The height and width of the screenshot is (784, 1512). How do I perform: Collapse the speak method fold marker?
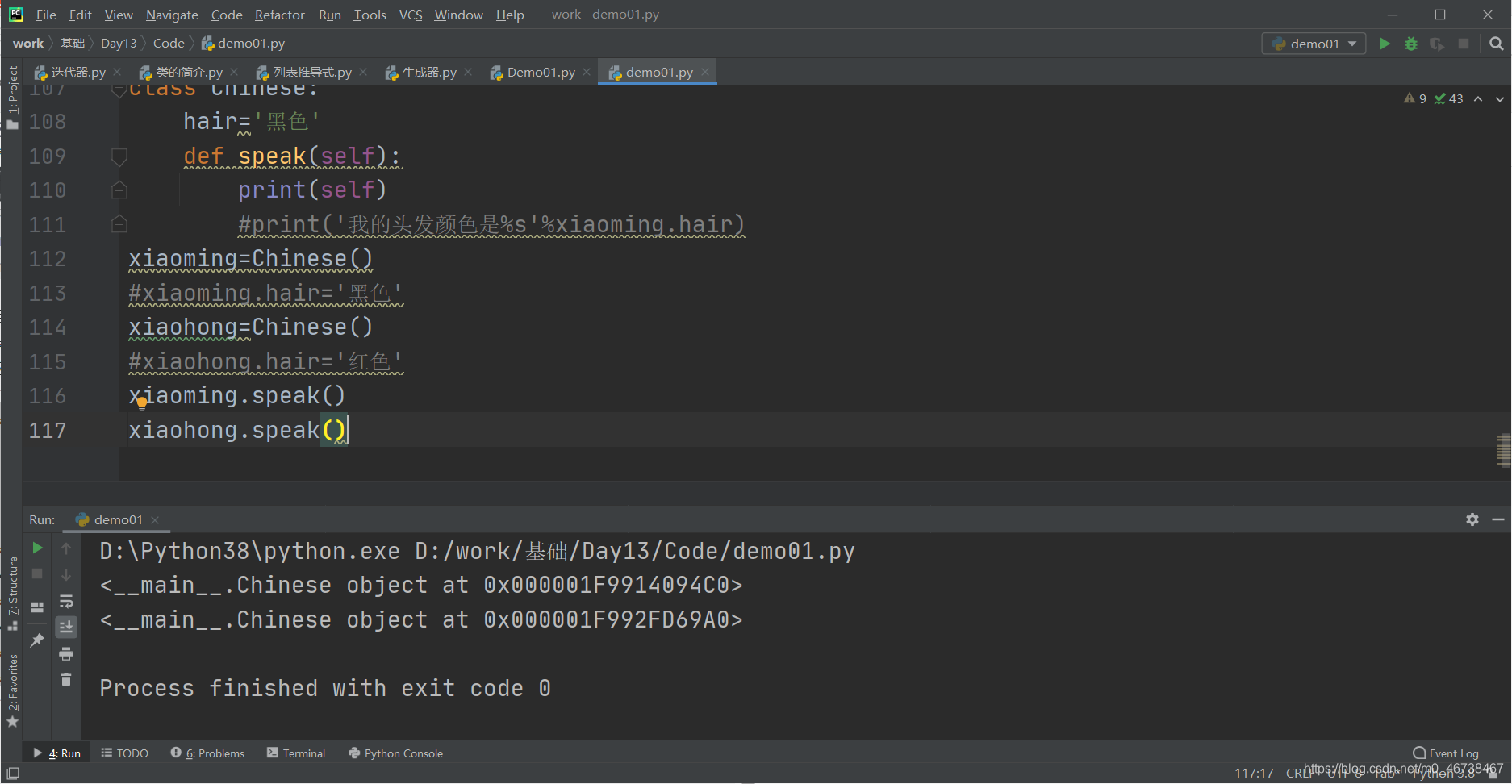click(x=119, y=156)
